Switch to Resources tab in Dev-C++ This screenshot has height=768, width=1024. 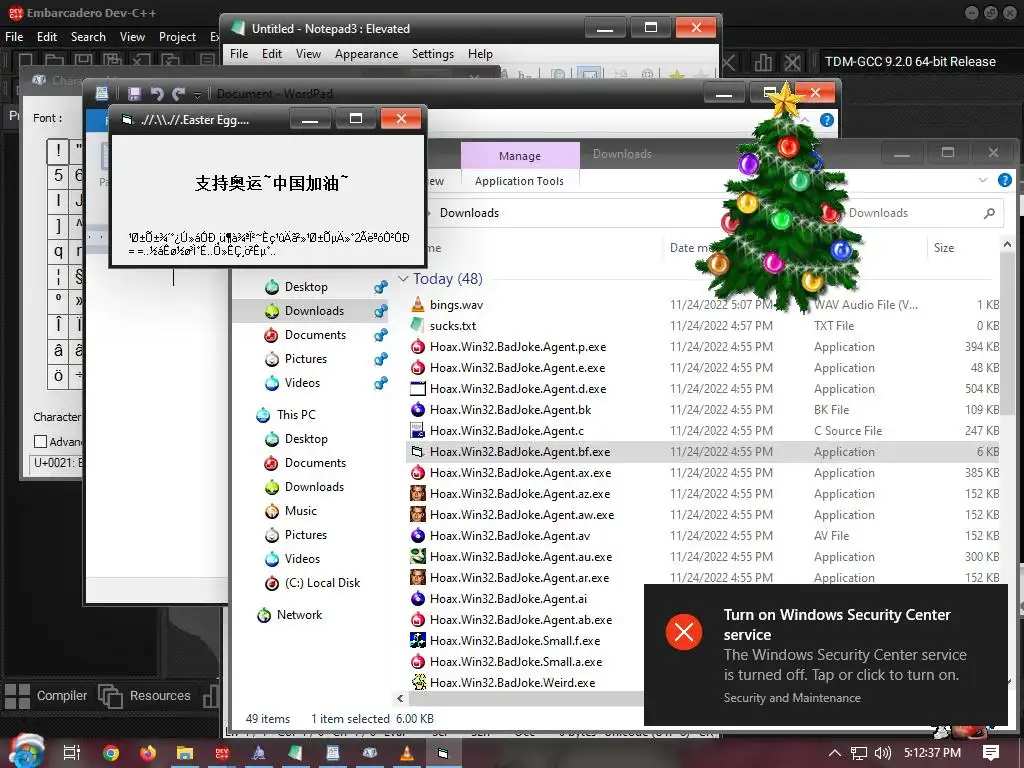click(145, 696)
